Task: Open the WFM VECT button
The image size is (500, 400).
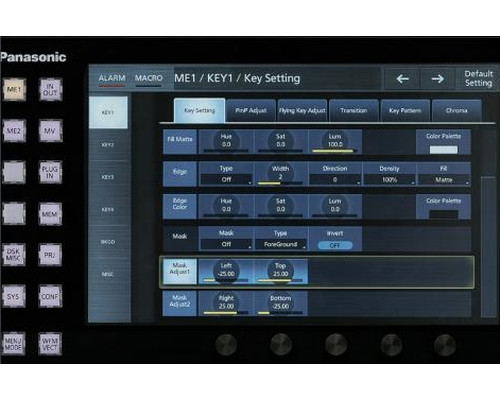Action: (50, 344)
